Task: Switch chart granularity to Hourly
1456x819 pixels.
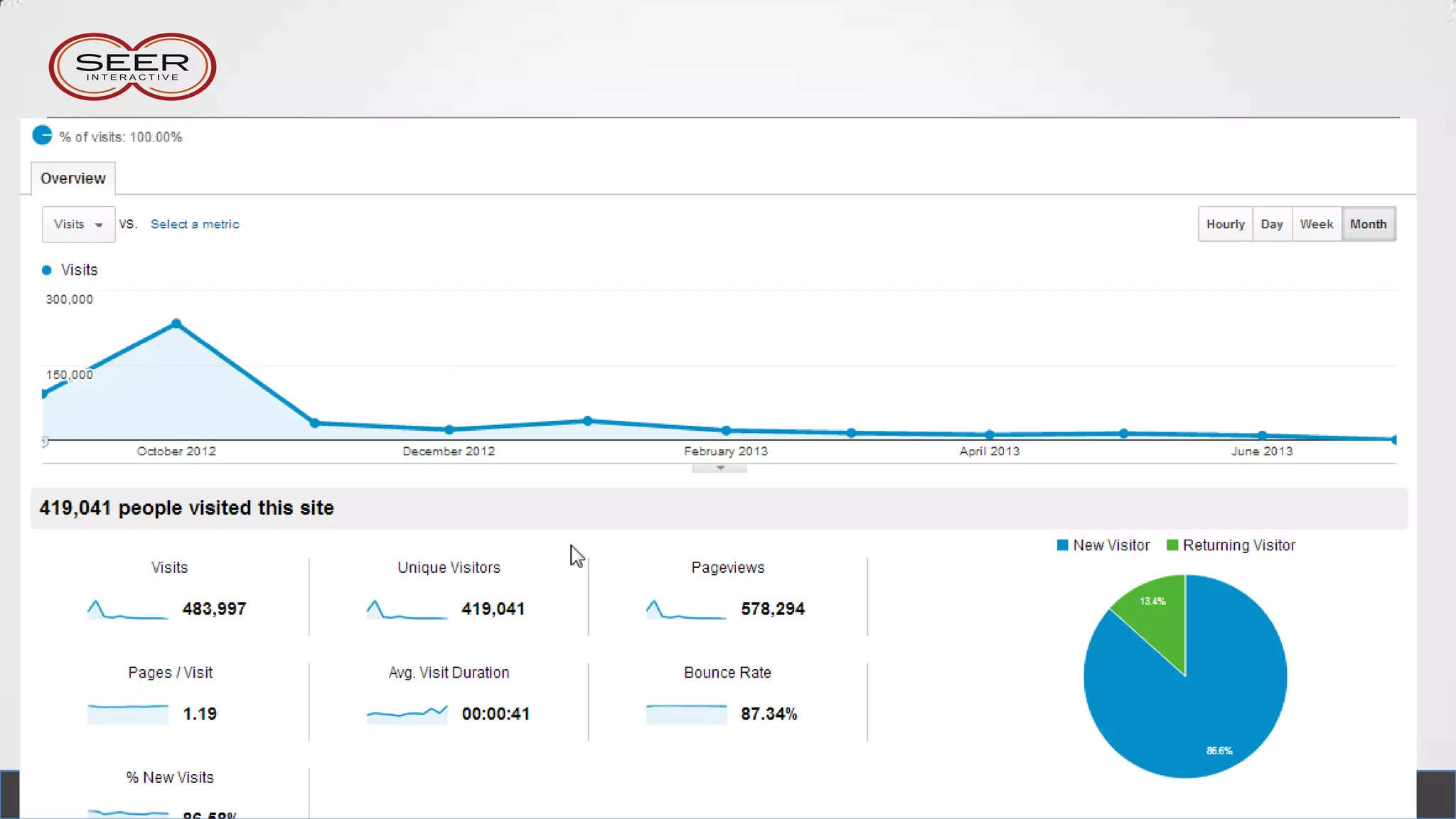Action: tap(1225, 224)
